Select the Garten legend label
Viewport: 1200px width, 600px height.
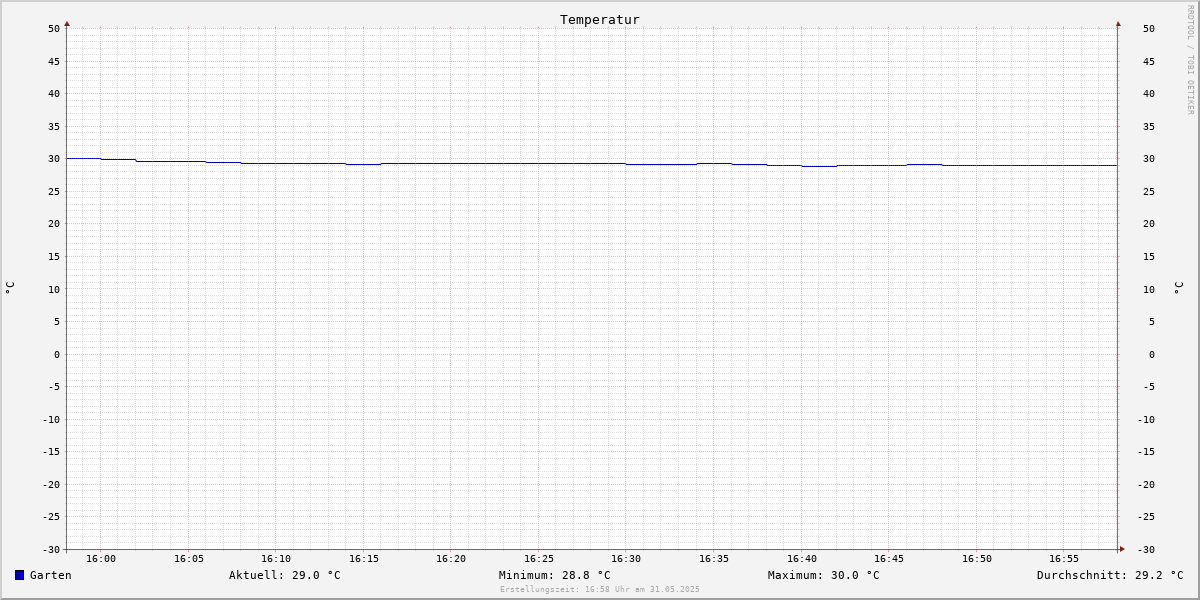click(x=51, y=575)
